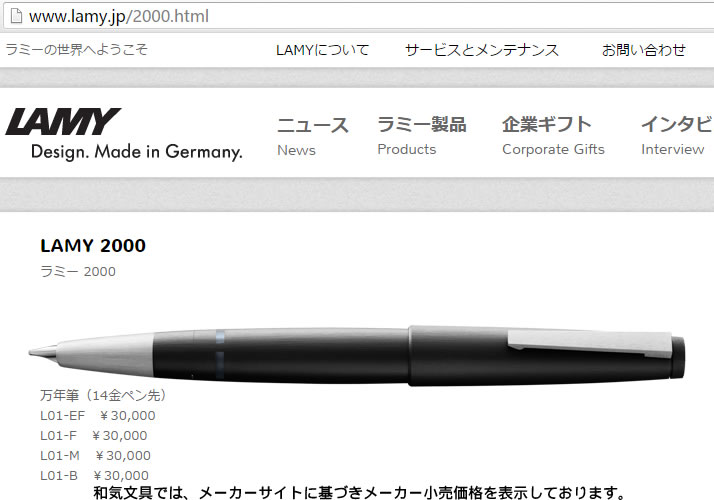Click the サービスとメンテナンス link
The height and width of the screenshot is (500, 714).
pyautogui.click(x=482, y=50)
